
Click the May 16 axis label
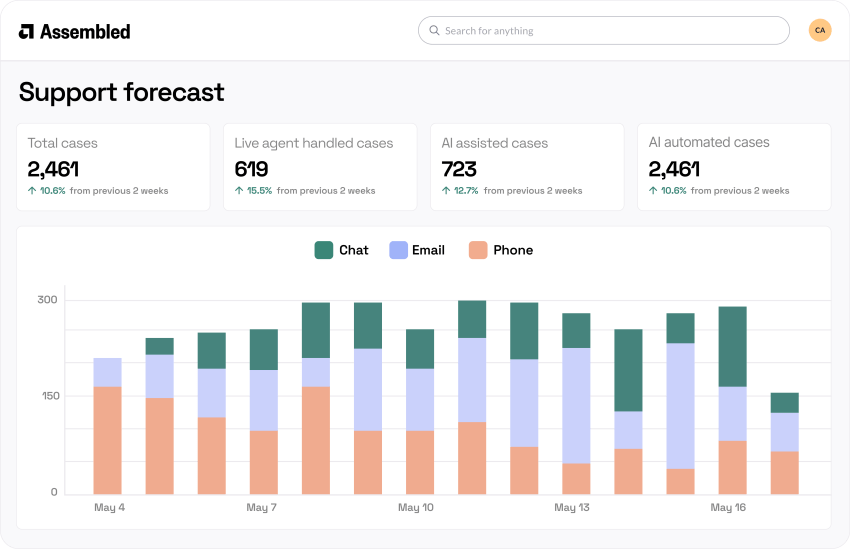728,508
